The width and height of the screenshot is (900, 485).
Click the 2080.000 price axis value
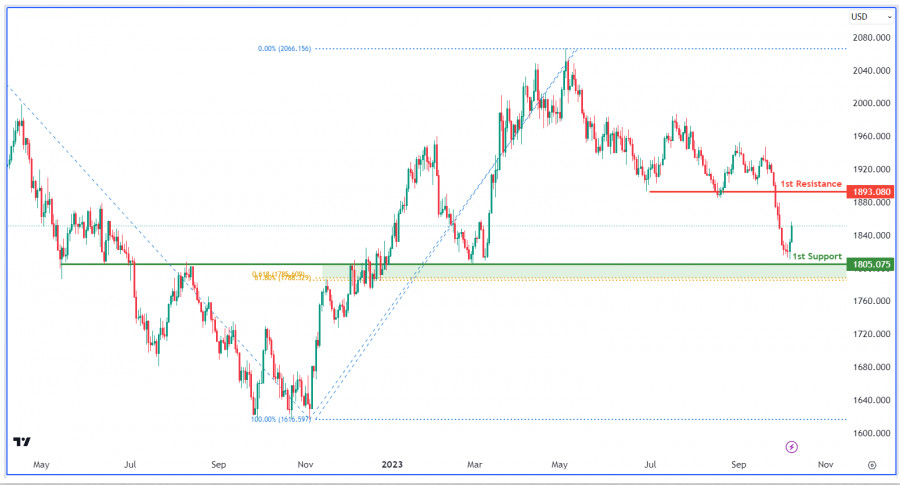click(871, 38)
